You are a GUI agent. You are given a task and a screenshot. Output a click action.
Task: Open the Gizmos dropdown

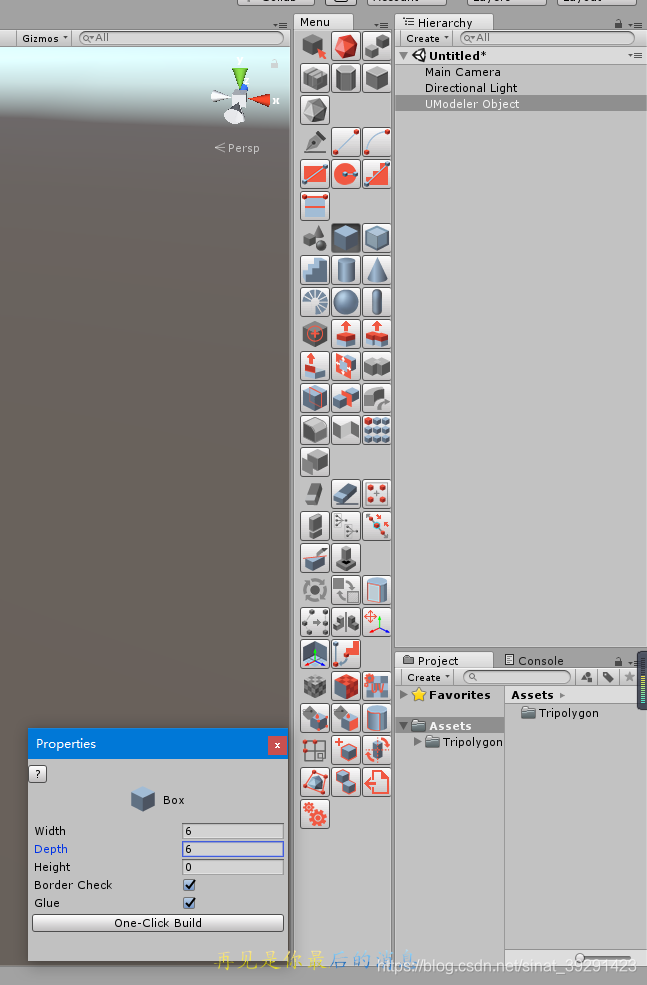click(x=44, y=38)
